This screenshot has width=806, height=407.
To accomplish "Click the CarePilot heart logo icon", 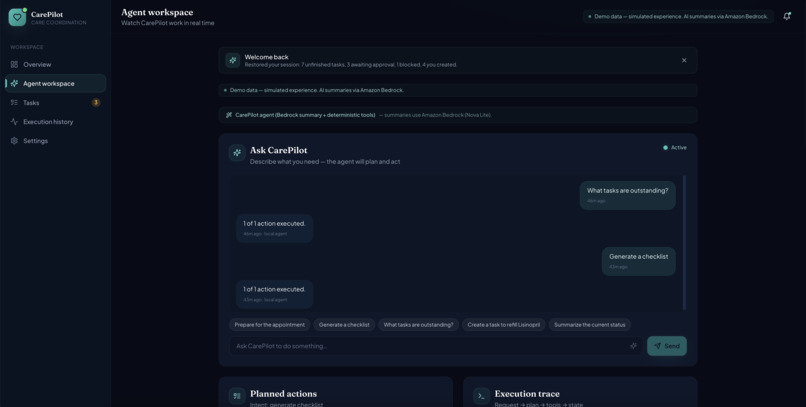I will click(x=17, y=17).
